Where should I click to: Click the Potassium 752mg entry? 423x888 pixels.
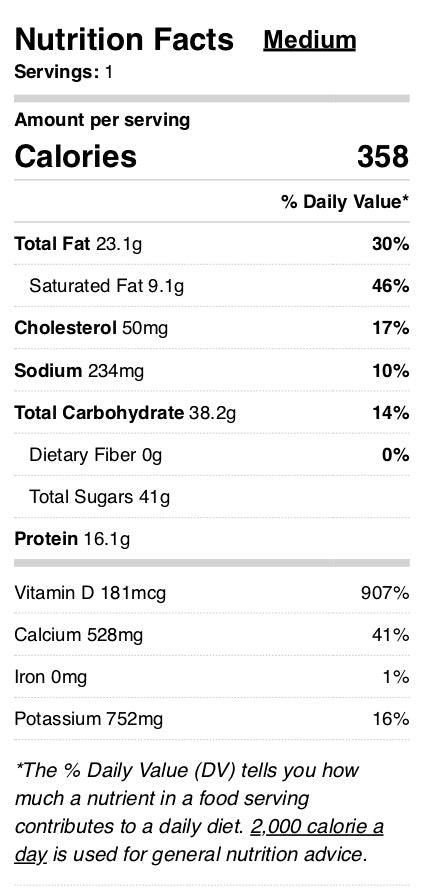[x=89, y=719]
